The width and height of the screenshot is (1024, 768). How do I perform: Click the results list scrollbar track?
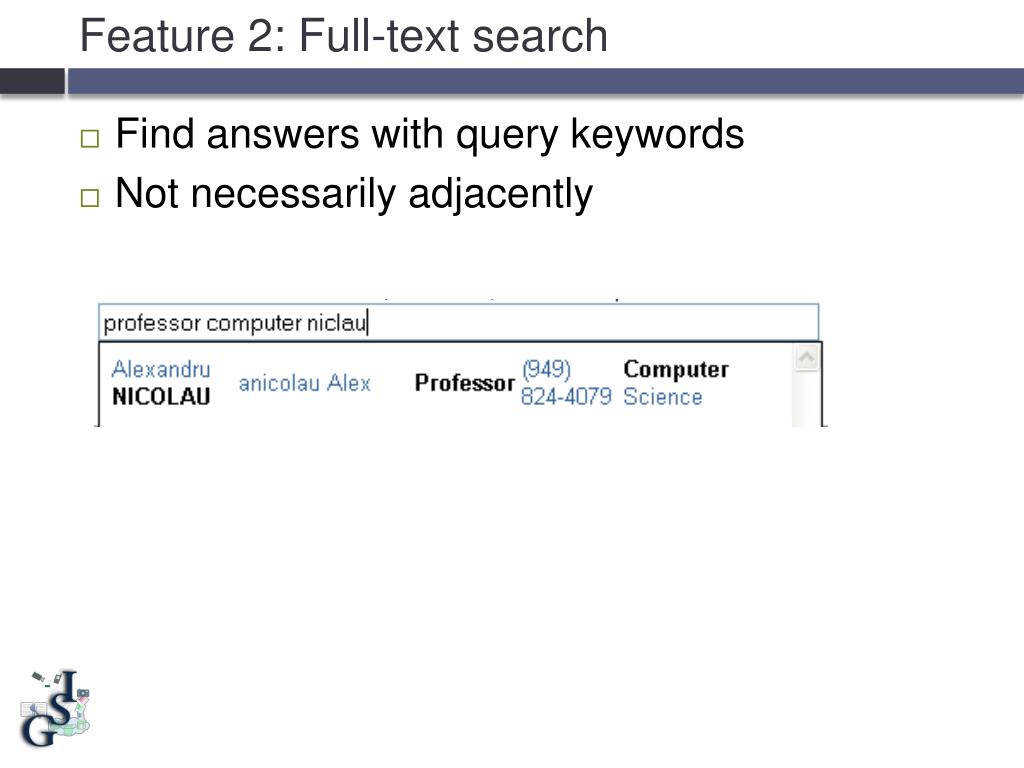807,398
